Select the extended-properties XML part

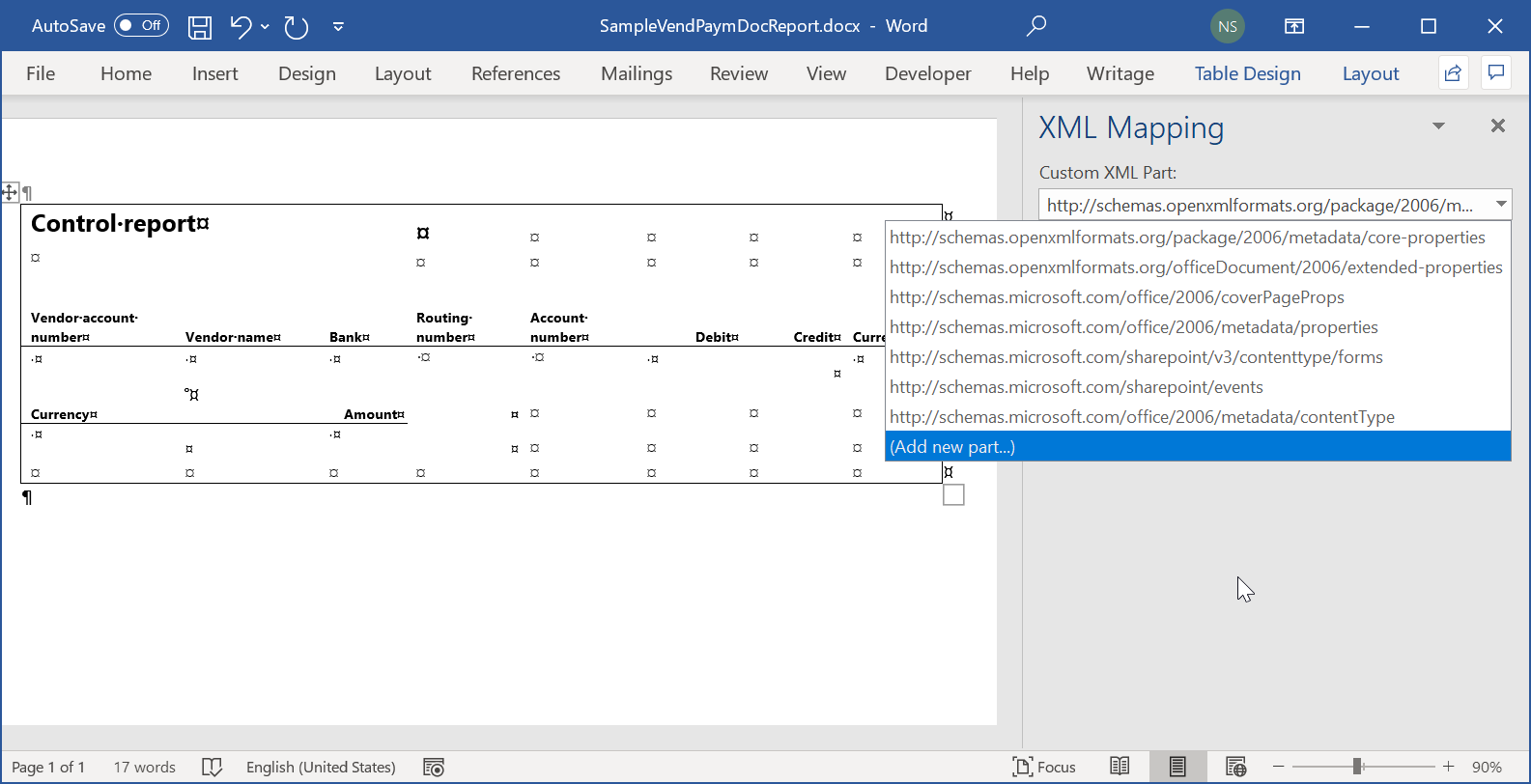pyautogui.click(x=1198, y=267)
